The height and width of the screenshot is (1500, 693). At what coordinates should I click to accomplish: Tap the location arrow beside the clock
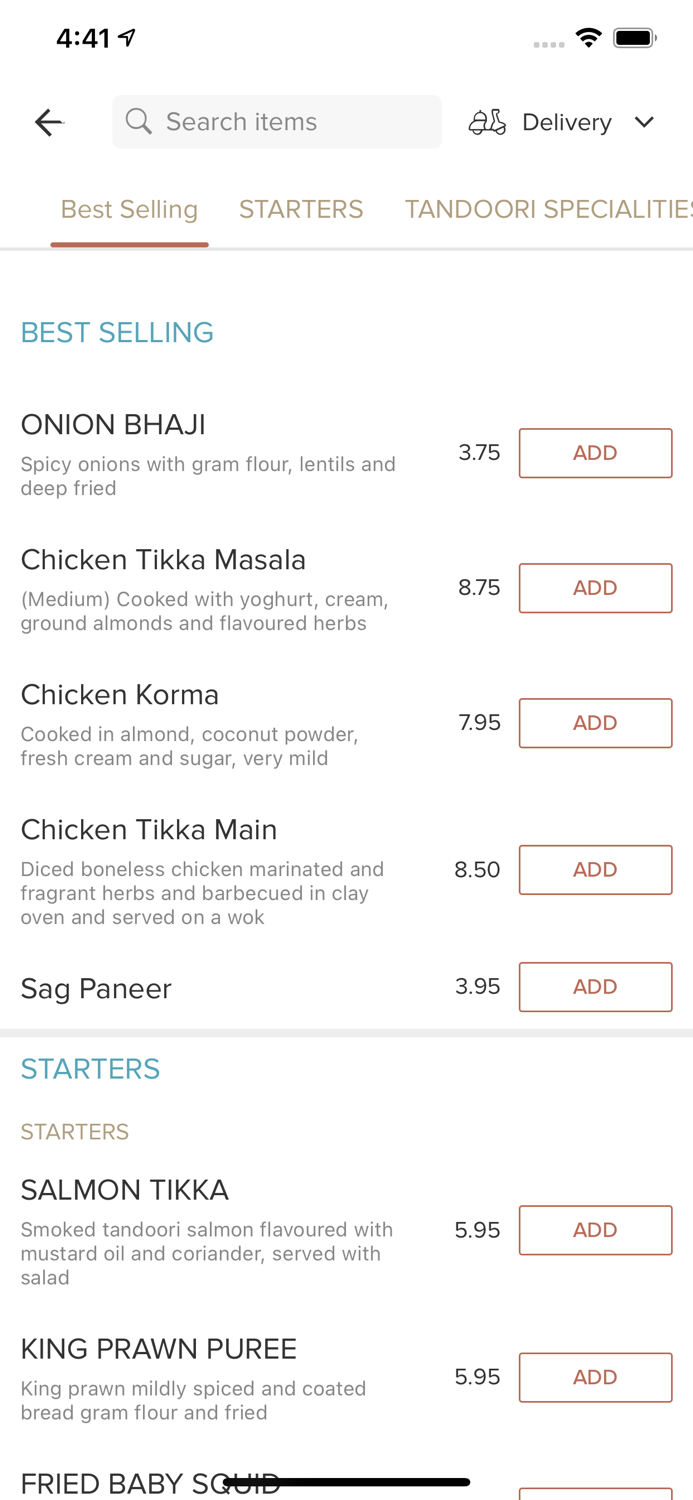pos(127,38)
